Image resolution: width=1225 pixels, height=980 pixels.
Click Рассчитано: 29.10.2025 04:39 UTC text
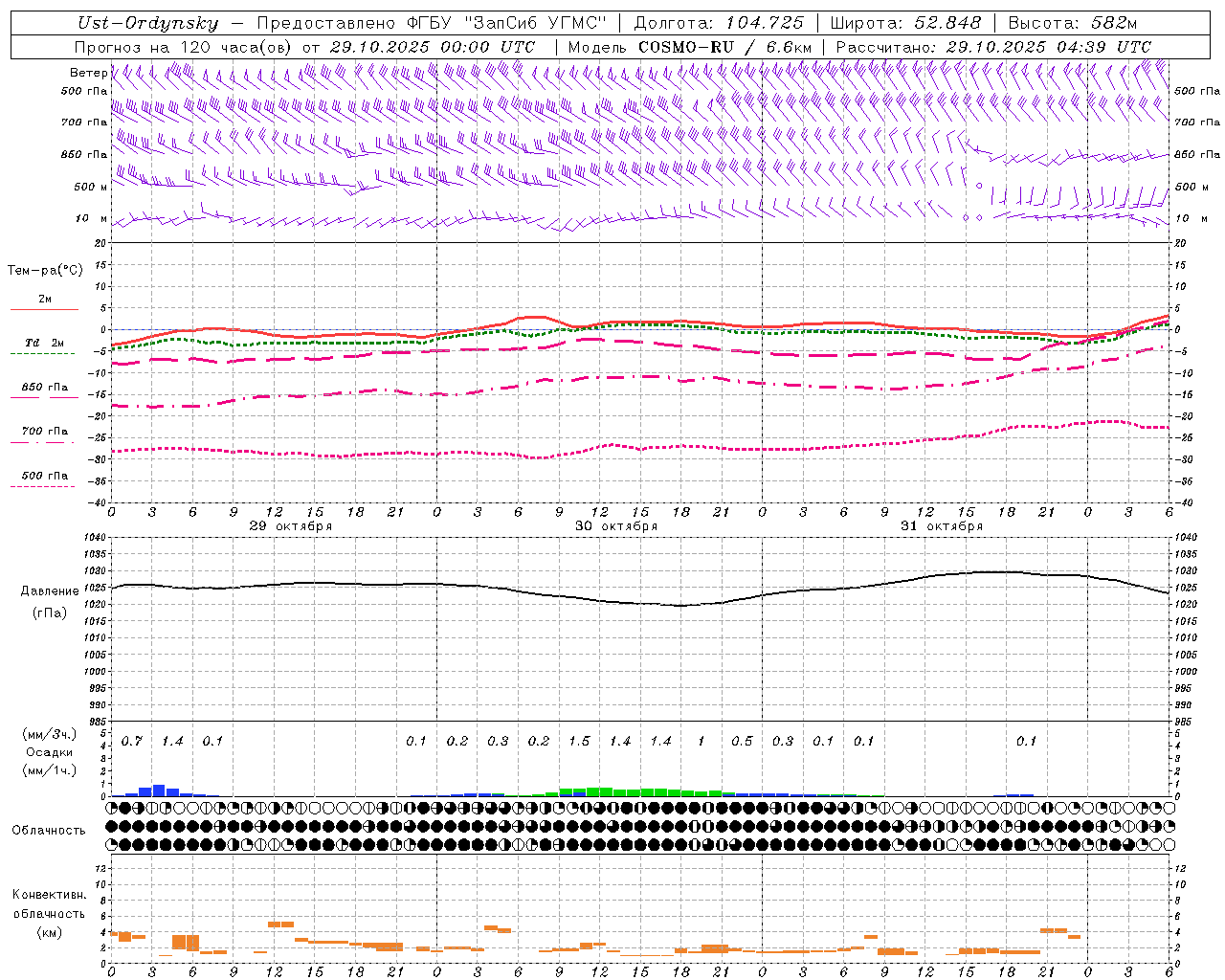point(993,47)
